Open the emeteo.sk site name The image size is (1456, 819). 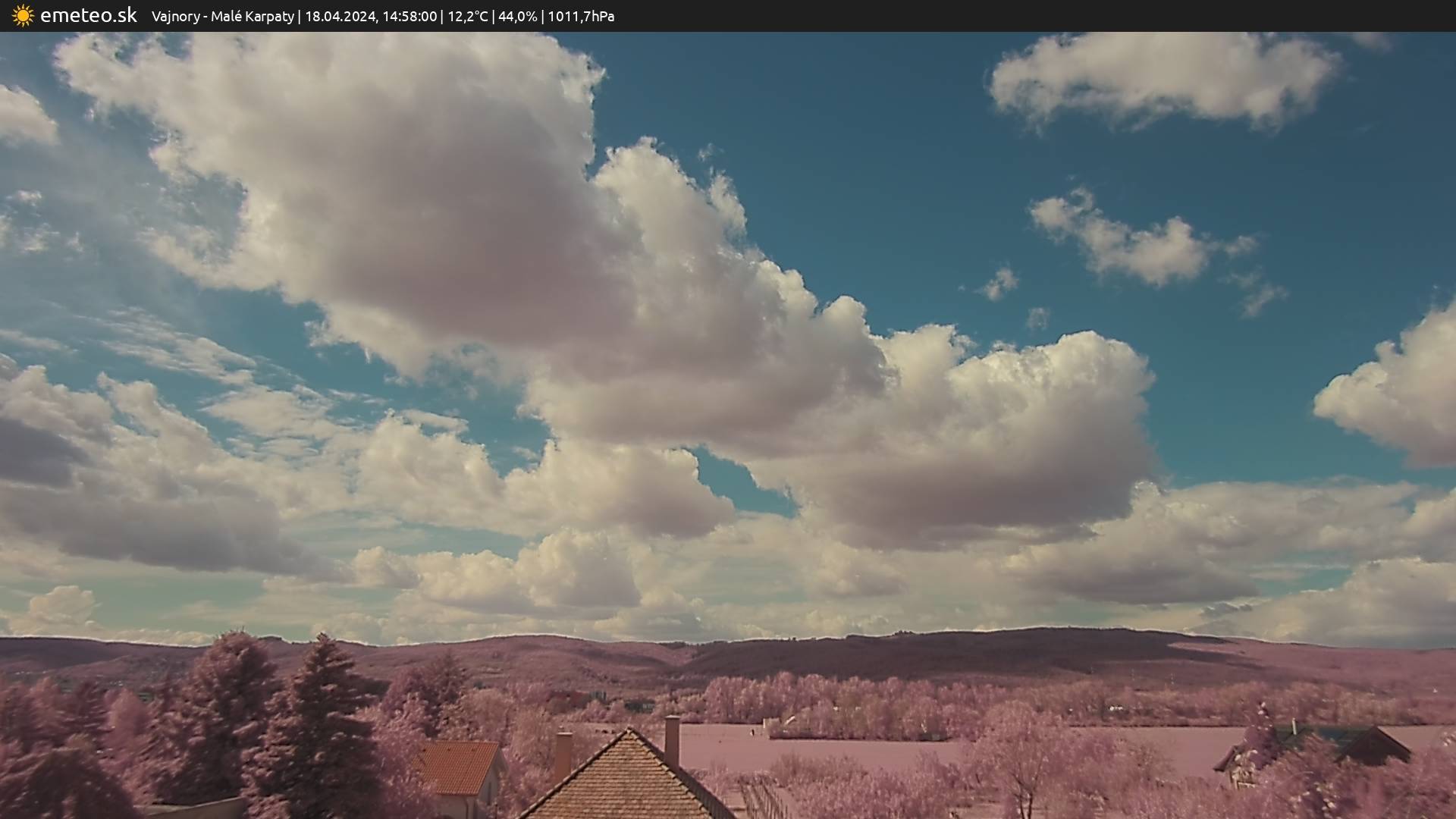pyautogui.click(x=88, y=16)
